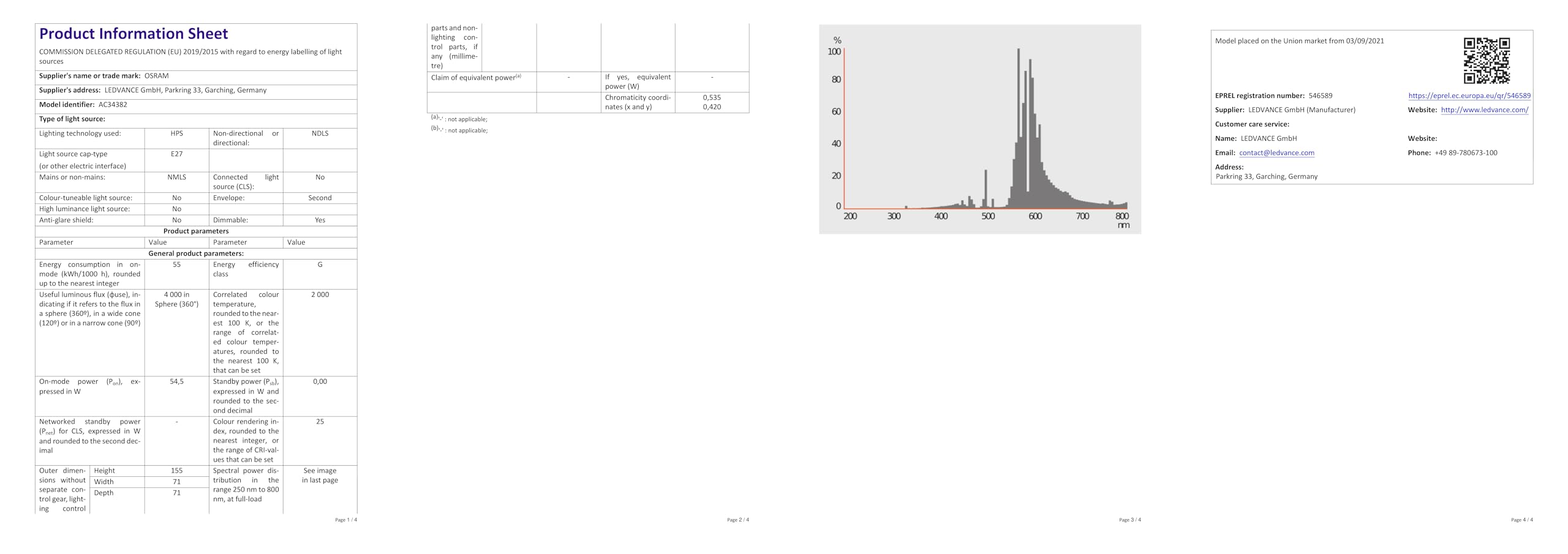The width and height of the screenshot is (1568, 554).
Task: Click the 'Page 1 / 4' footer
Action: (x=346, y=520)
